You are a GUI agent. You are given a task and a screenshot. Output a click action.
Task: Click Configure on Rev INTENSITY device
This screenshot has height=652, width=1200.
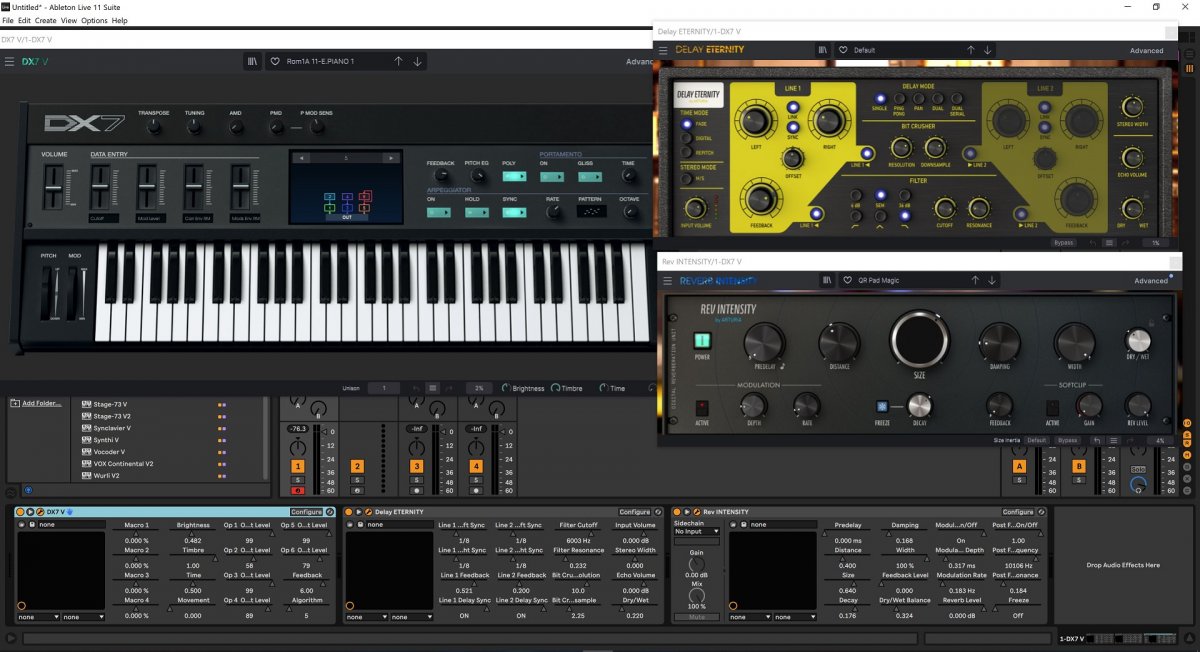click(x=1018, y=512)
